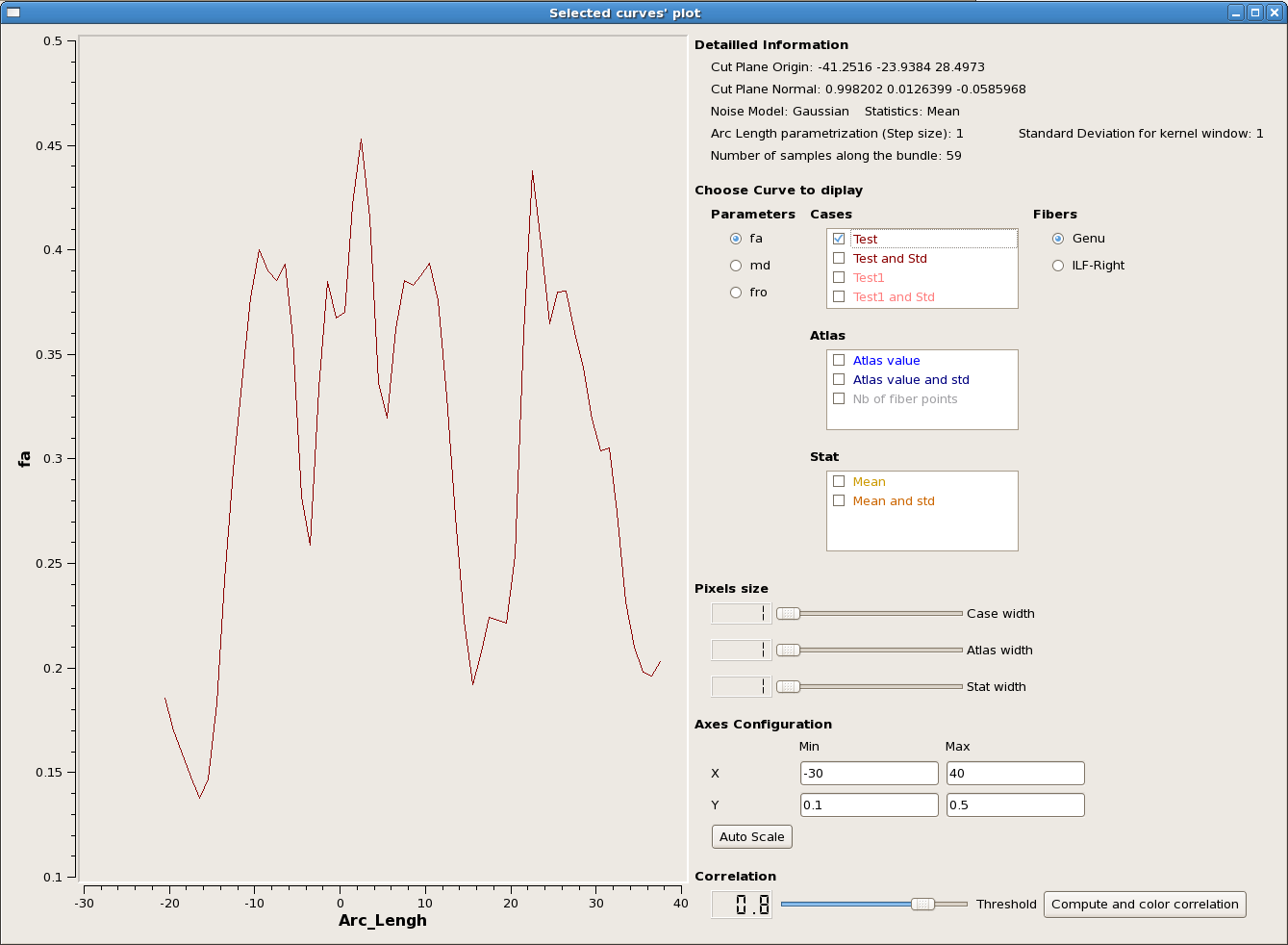1288x945 pixels.
Task: Select the fro parameter option
Action: tap(736, 293)
